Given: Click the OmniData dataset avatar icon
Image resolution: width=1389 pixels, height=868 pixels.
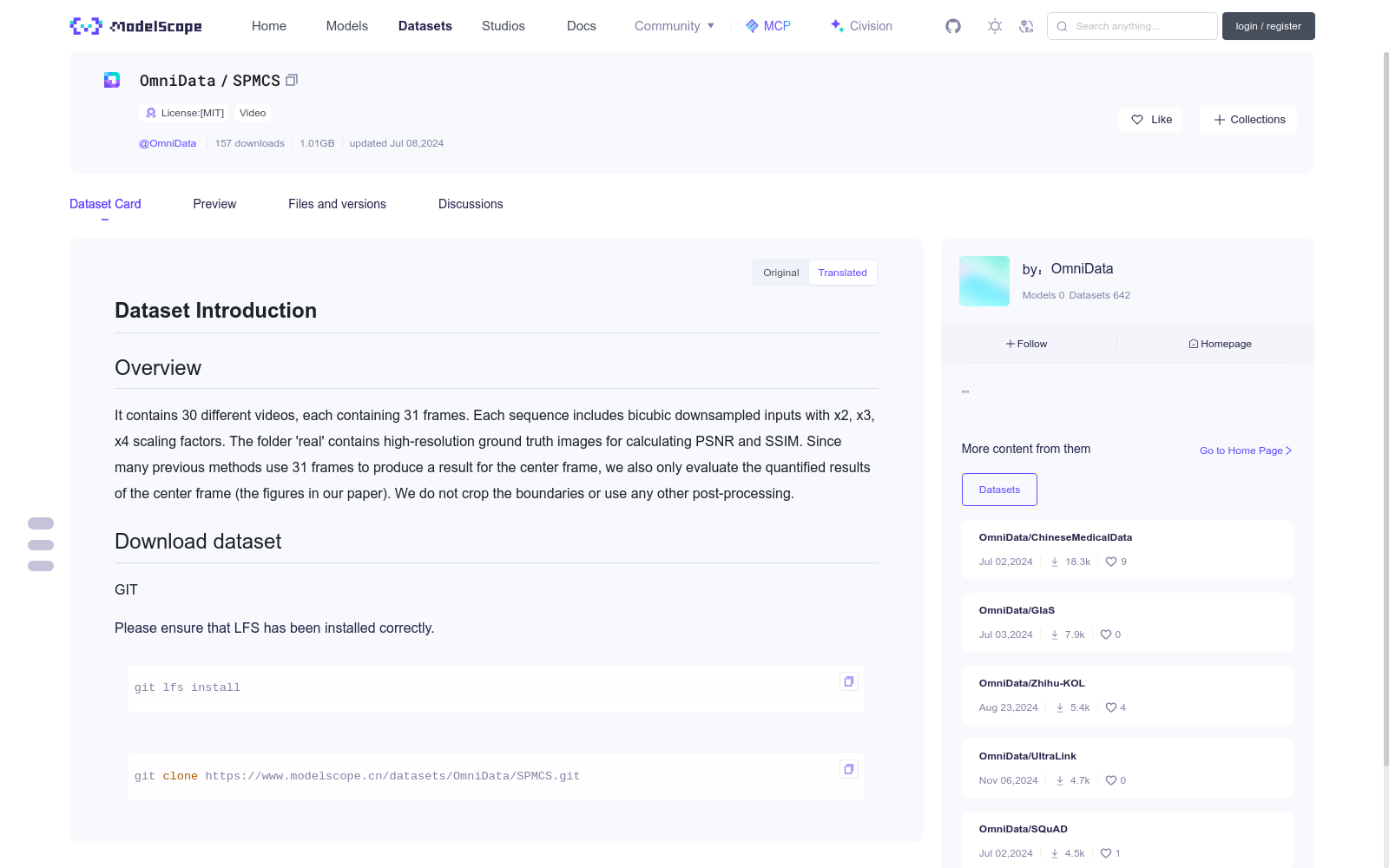Looking at the screenshot, I should (112, 80).
